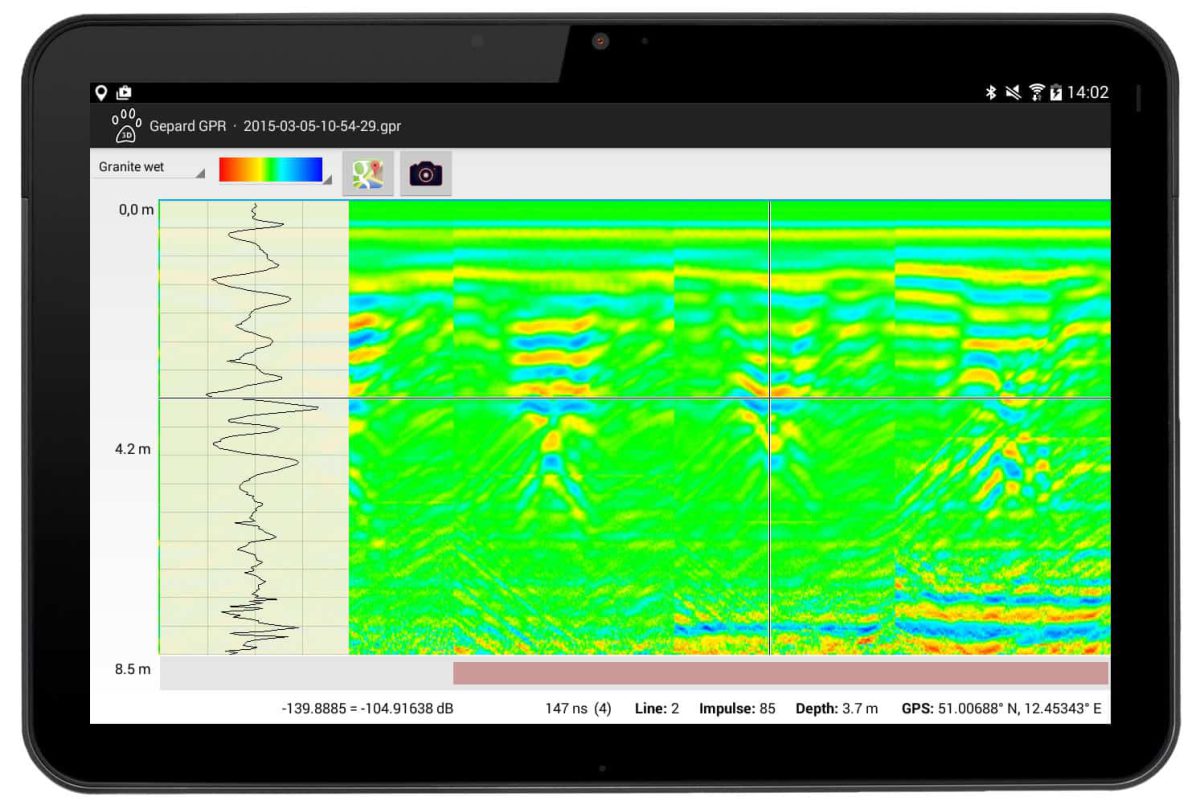Tap the camera screenshot button
This screenshot has width=1200, height=809.
(x=426, y=173)
